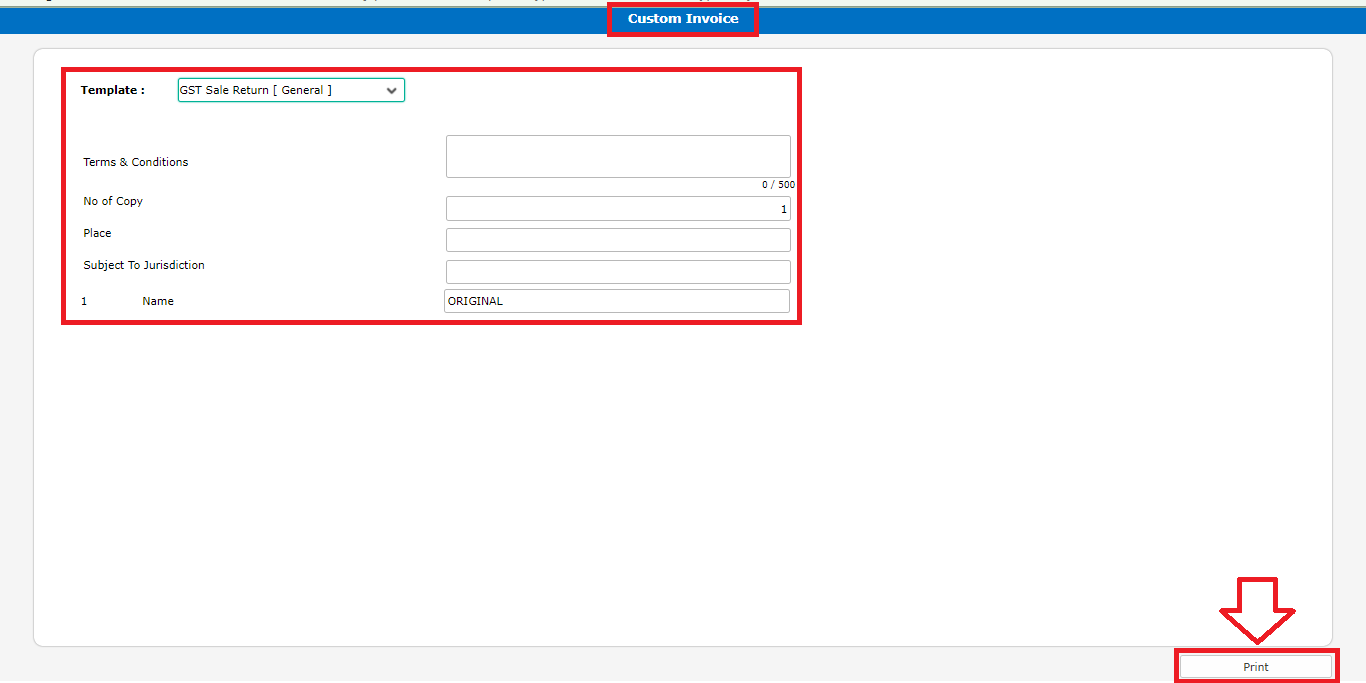This screenshot has width=1366, height=683.
Task: Click the Subject To Jurisdiction label
Action: pos(144,265)
